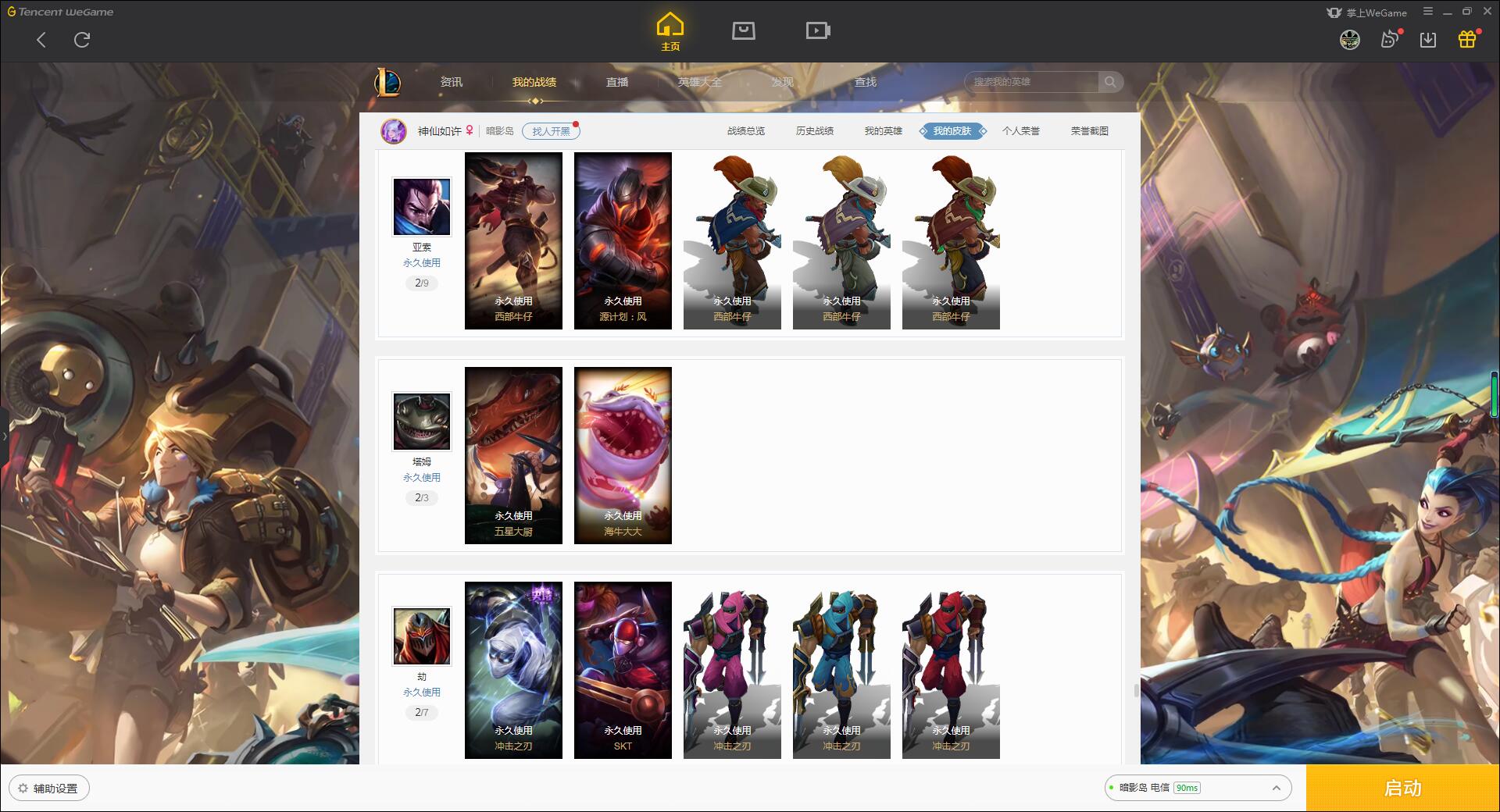This screenshot has width=1500, height=812.
Task: Select the blue 西部牛仔 chroma
Action: pos(732,240)
